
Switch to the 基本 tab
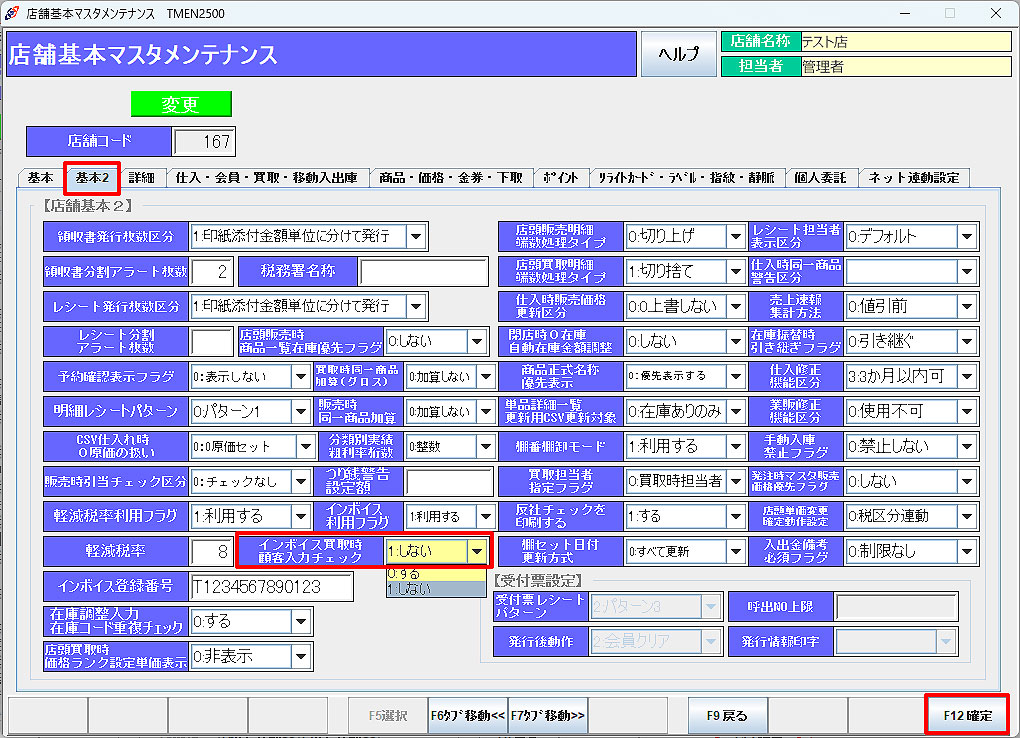tap(41, 178)
